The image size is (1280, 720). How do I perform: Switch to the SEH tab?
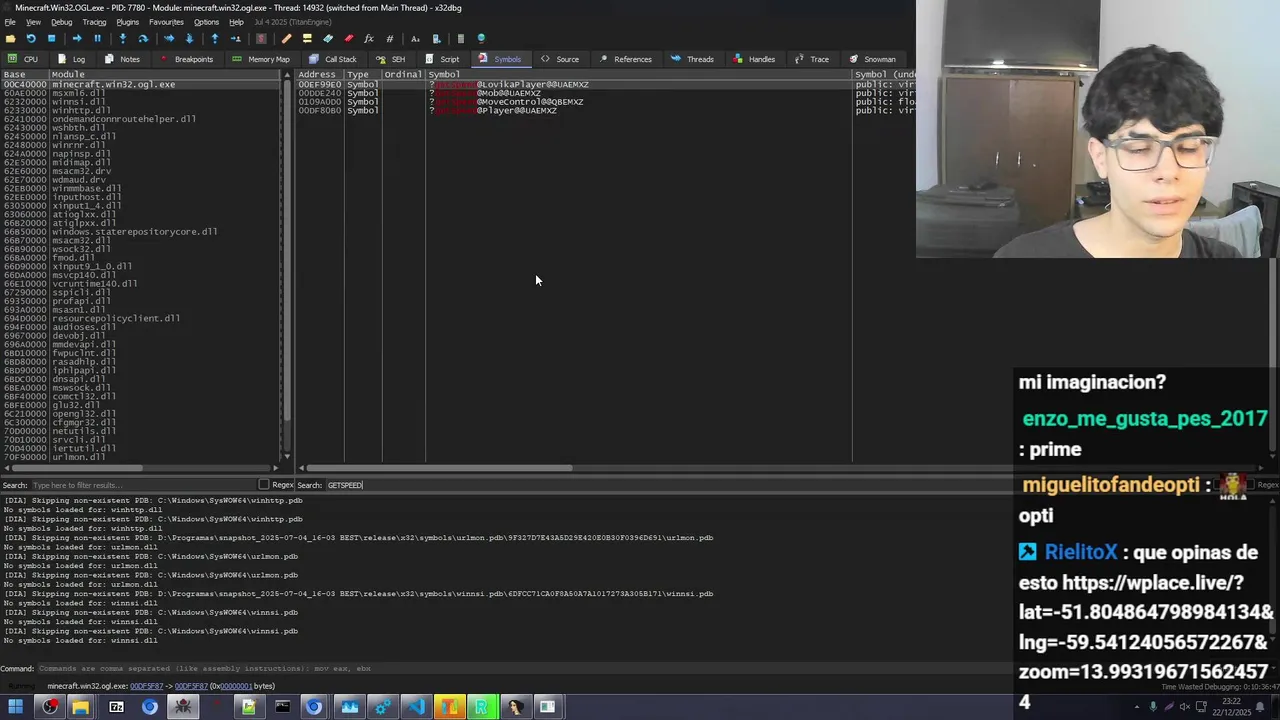[391, 59]
